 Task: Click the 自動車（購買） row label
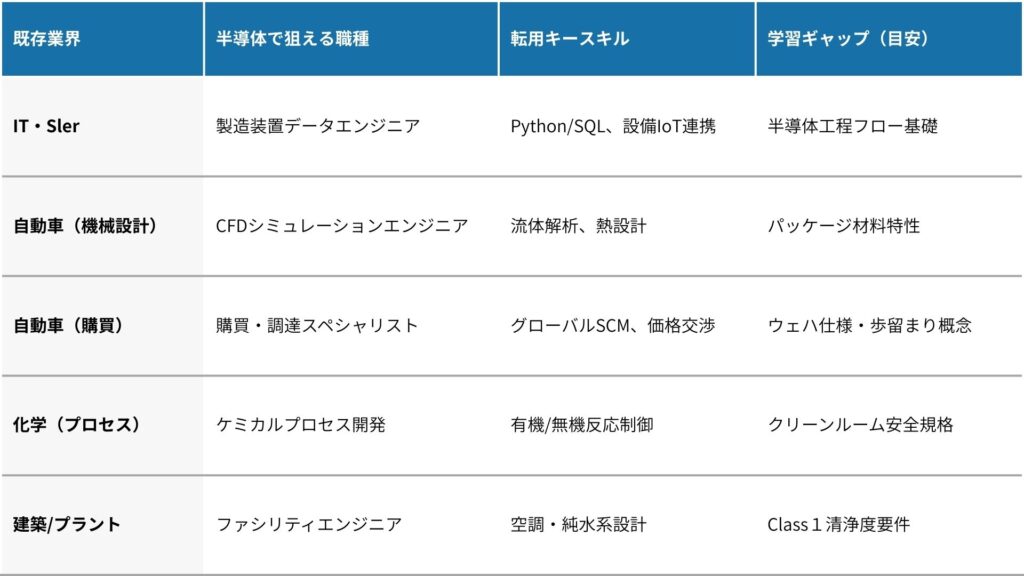point(68,325)
